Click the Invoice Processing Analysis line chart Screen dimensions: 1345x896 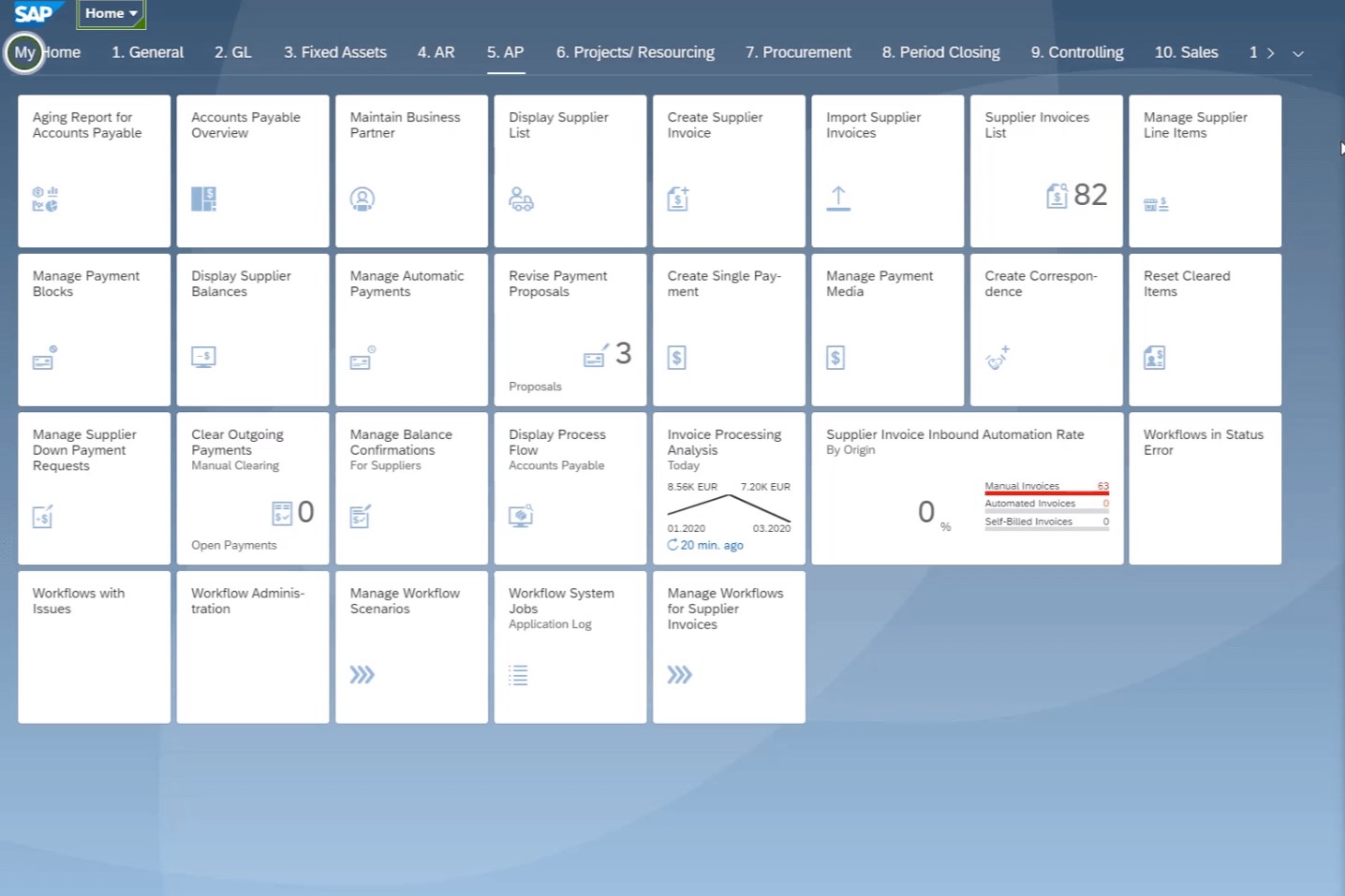(x=729, y=507)
